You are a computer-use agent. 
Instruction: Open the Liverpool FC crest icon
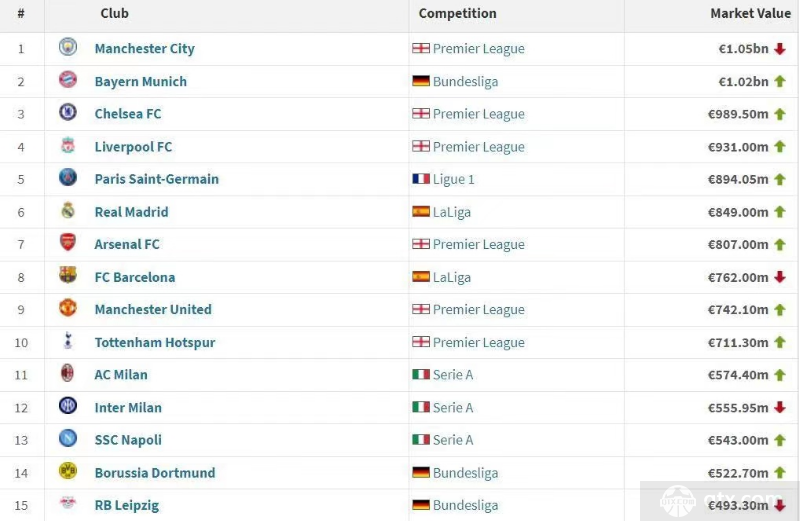click(68, 145)
